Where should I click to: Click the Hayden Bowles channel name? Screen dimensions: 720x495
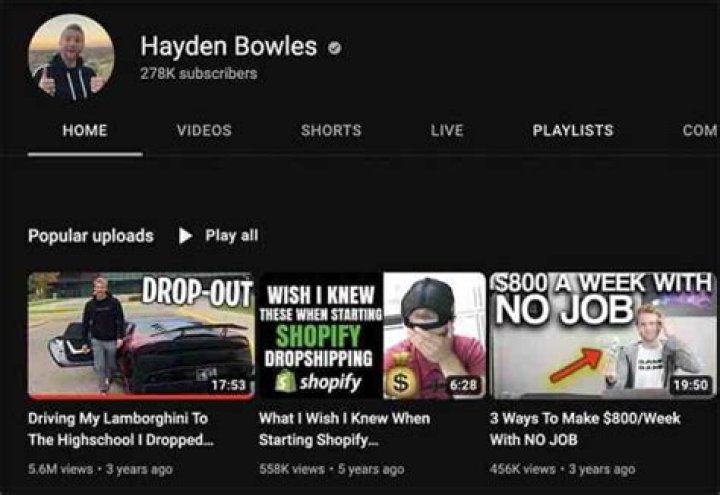[x=229, y=46]
